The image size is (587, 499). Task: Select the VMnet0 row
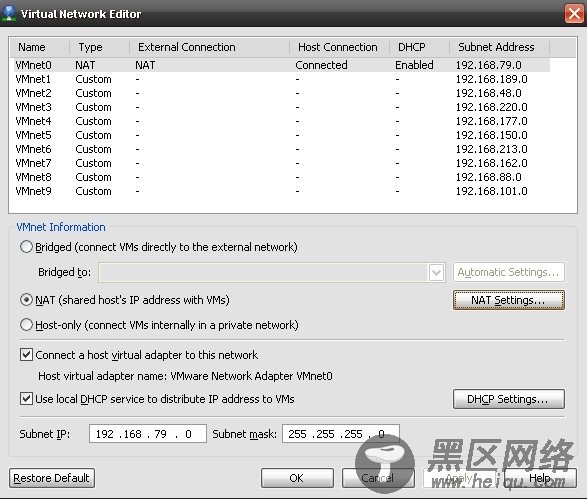click(x=282, y=65)
